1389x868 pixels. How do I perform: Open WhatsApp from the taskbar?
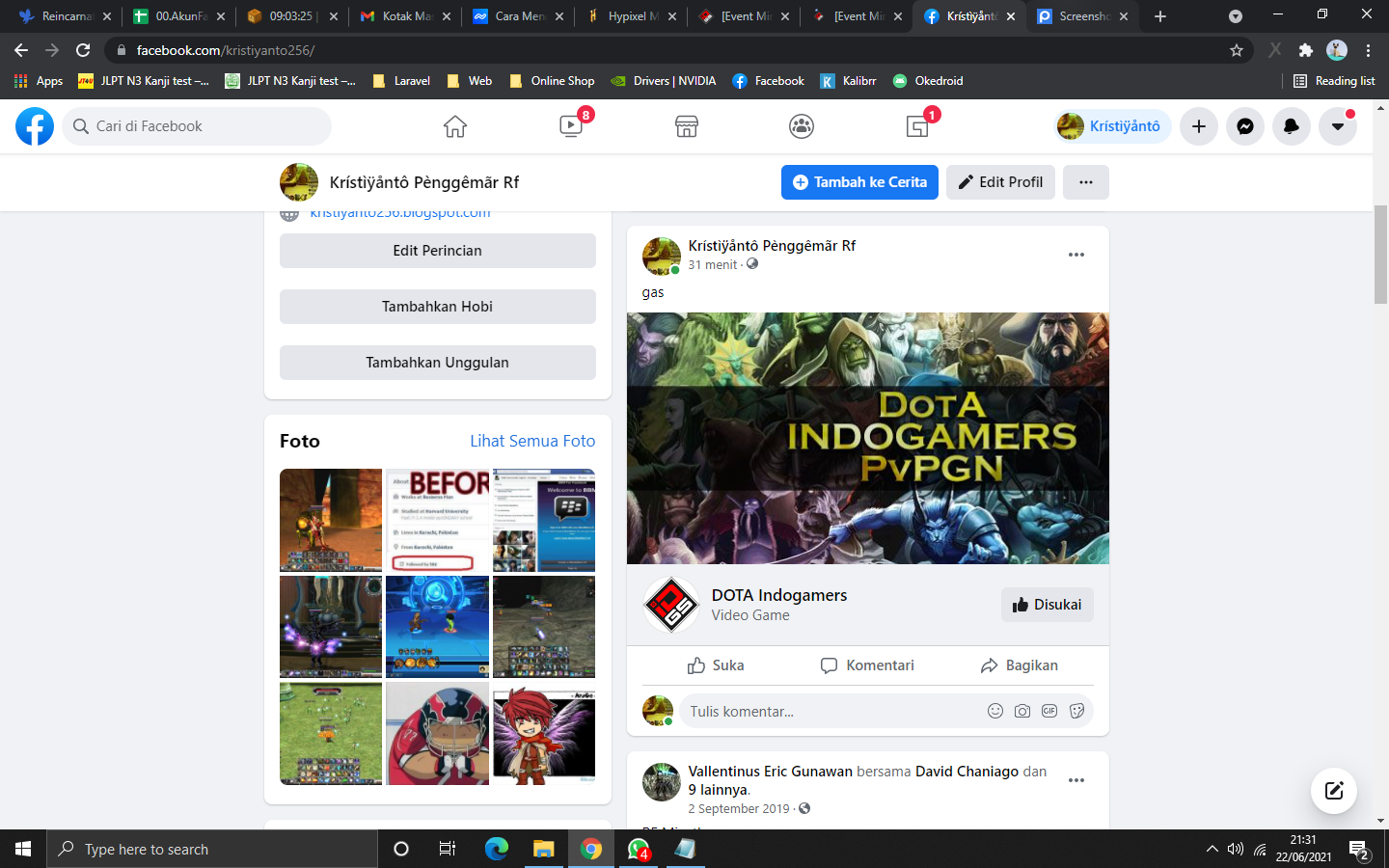pyautogui.click(x=639, y=849)
